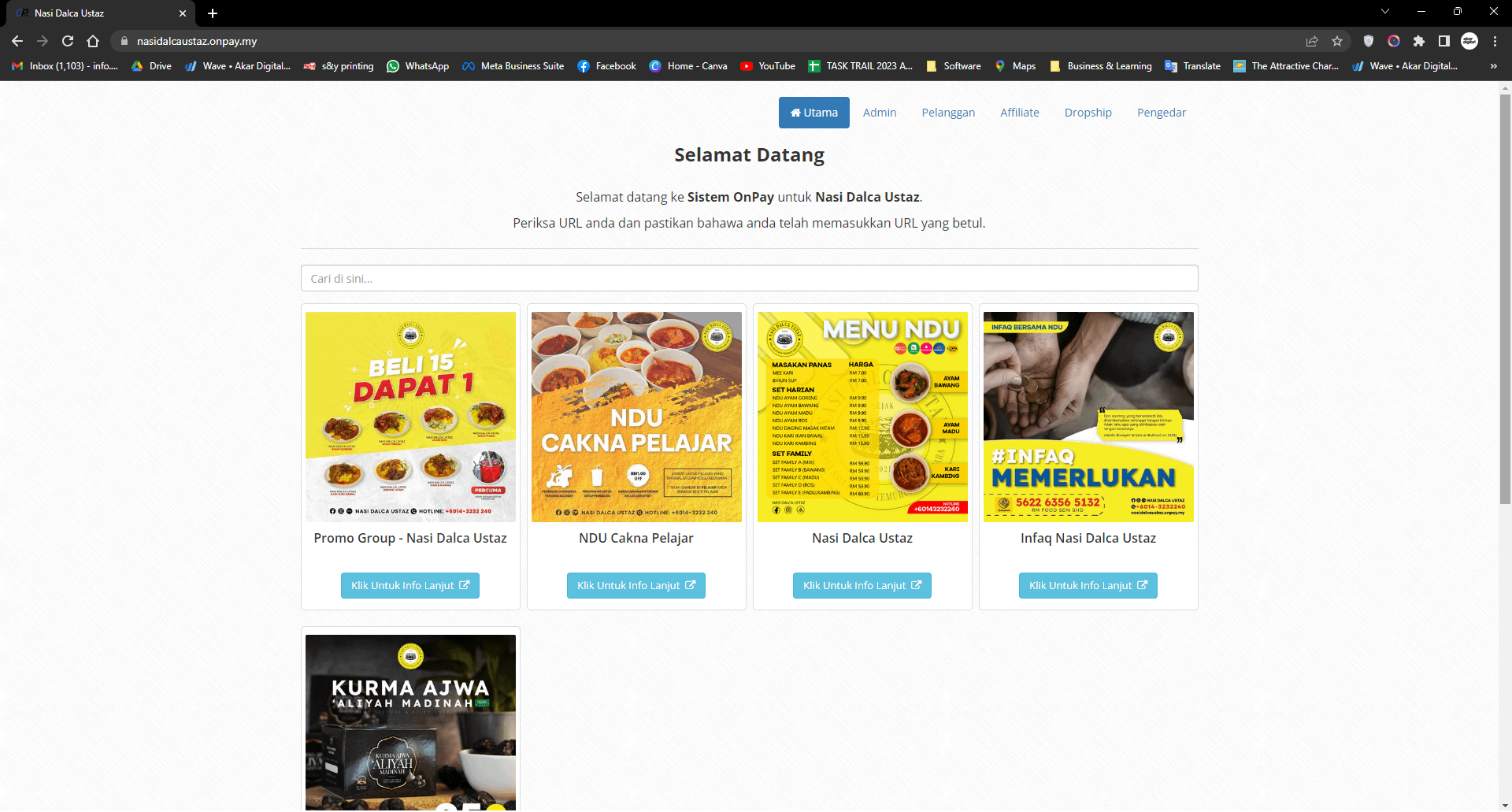Viewport: 1512px width, 812px height.
Task: Switch to the Admin tab
Action: point(880,113)
